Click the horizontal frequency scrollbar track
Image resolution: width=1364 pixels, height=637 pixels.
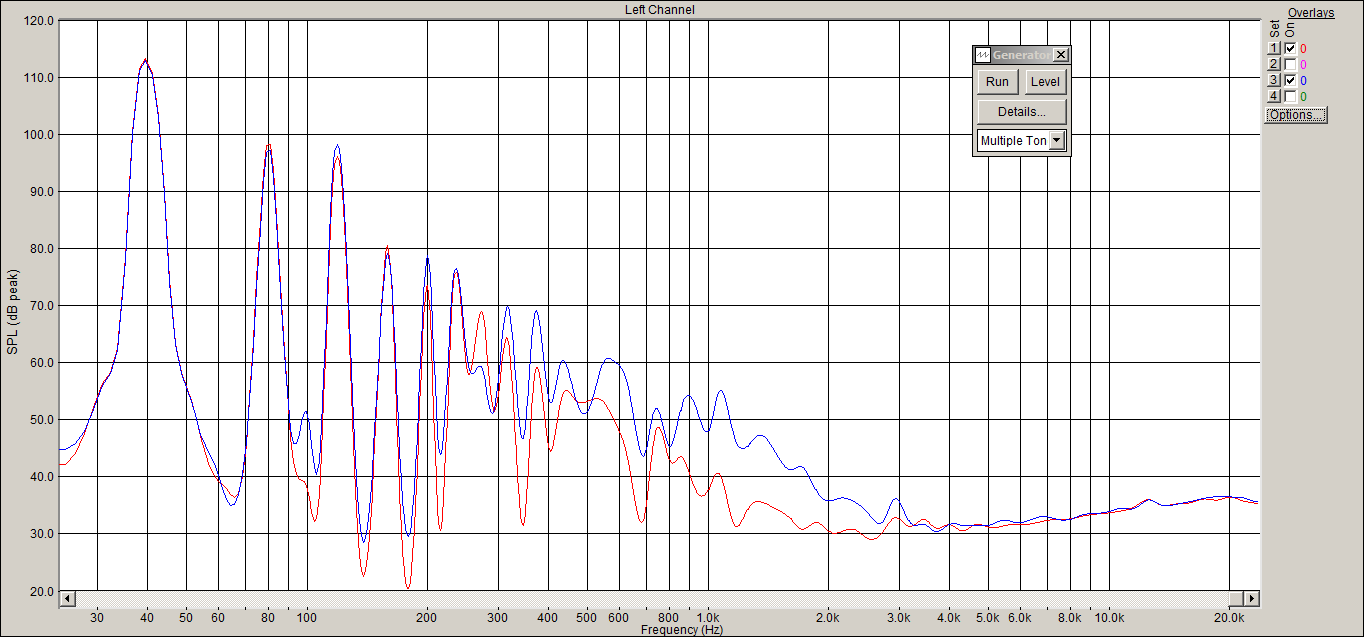click(x=660, y=598)
